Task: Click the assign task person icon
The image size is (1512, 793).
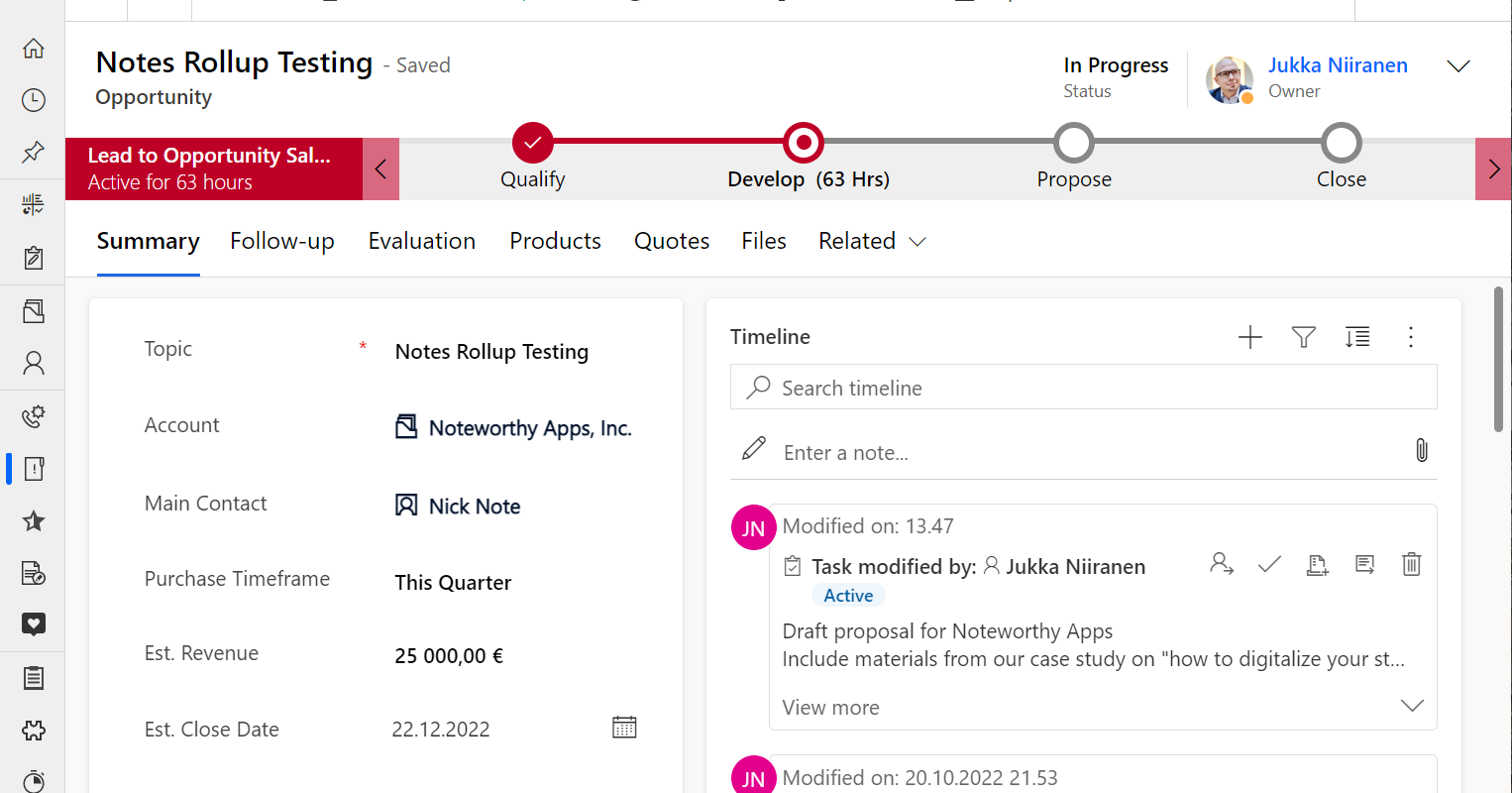Action: (x=1222, y=565)
